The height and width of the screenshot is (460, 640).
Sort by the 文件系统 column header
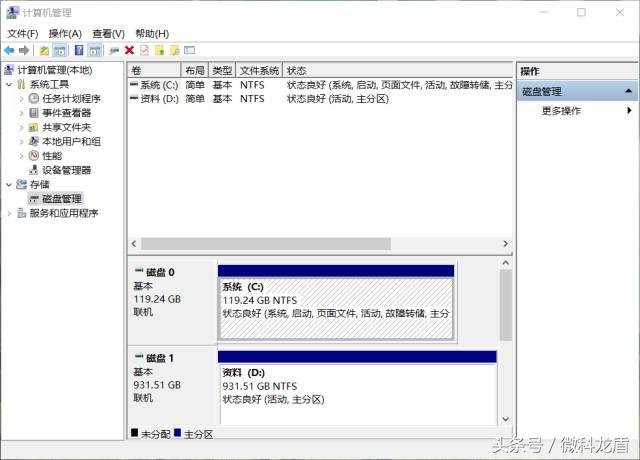click(x=259, y=71)
